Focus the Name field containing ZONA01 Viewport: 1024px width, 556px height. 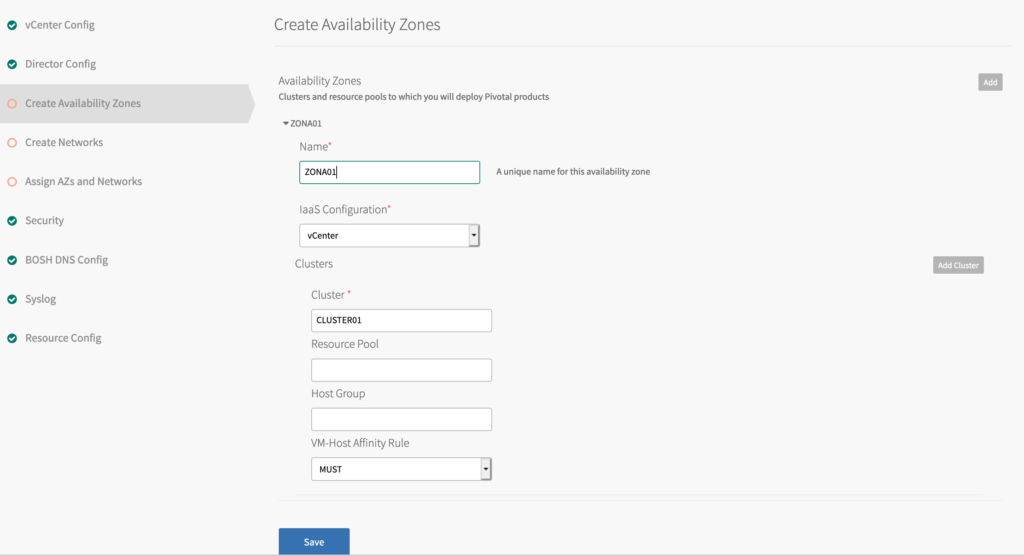click(389, 172)
